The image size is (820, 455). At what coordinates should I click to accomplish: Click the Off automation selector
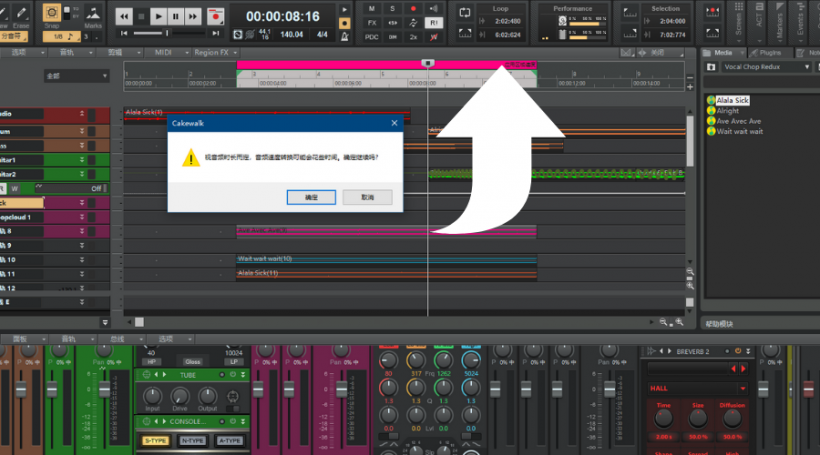pos(71,188)
